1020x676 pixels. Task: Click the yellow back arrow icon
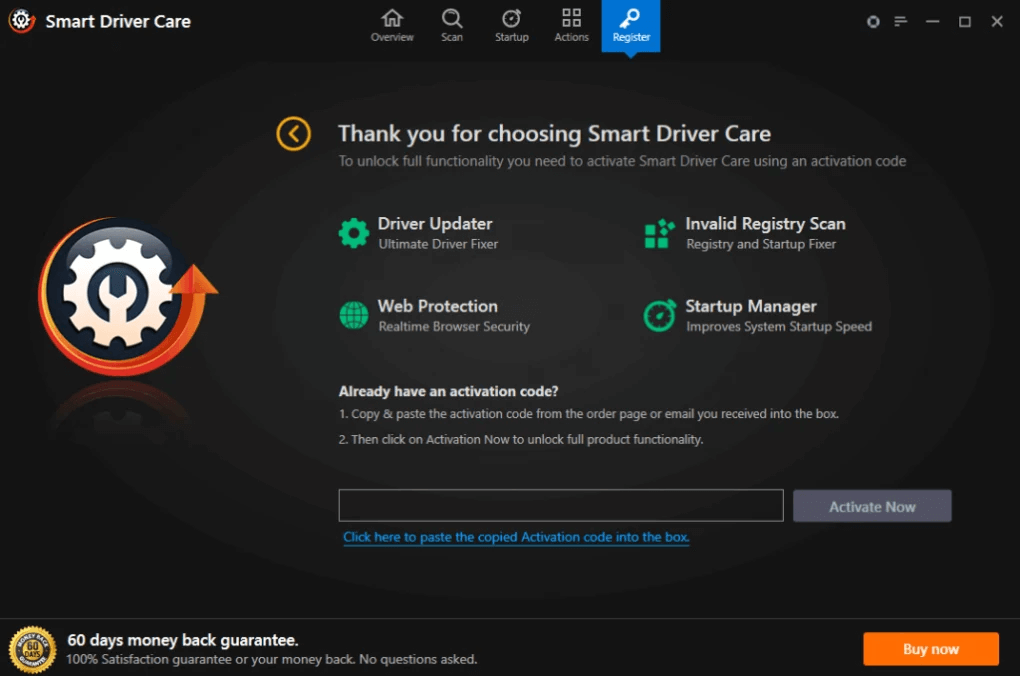click(293, 134)
